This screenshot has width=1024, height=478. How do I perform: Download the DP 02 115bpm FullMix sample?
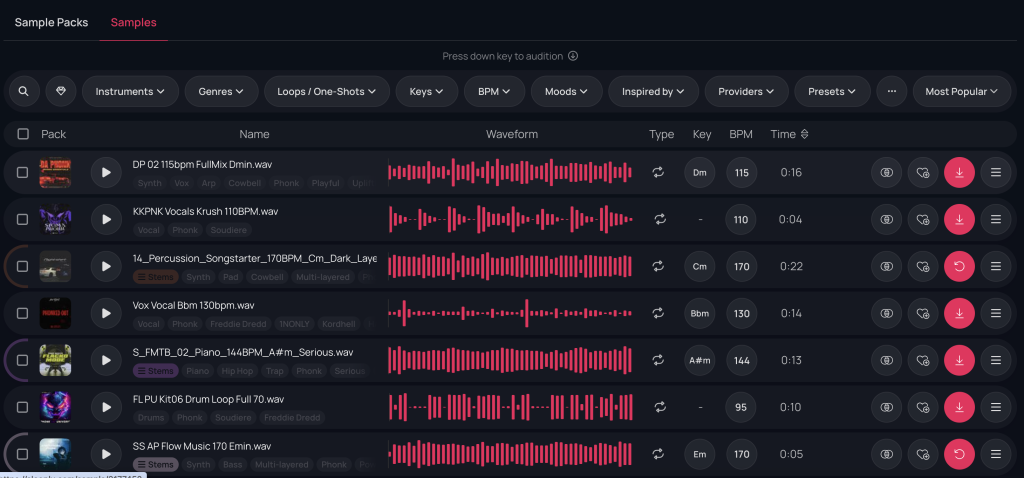pyautogui.click(x=959, y=172)
